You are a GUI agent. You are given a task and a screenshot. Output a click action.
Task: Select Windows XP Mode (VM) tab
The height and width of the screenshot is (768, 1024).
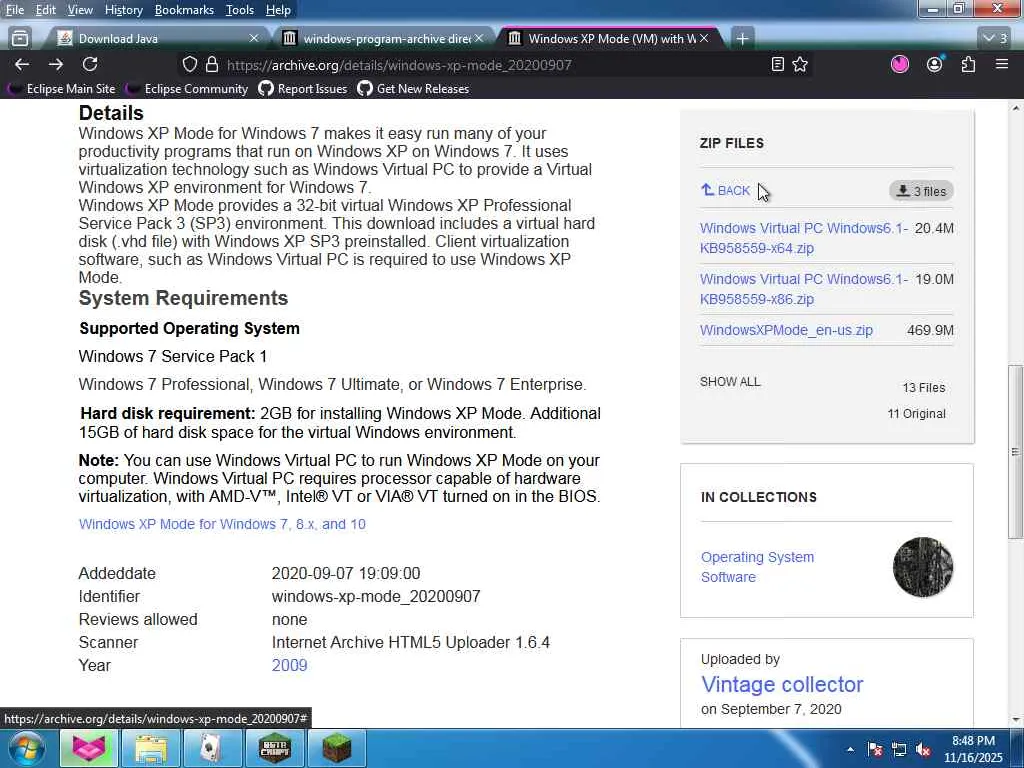pyautogui.click(x=609, y=39)
